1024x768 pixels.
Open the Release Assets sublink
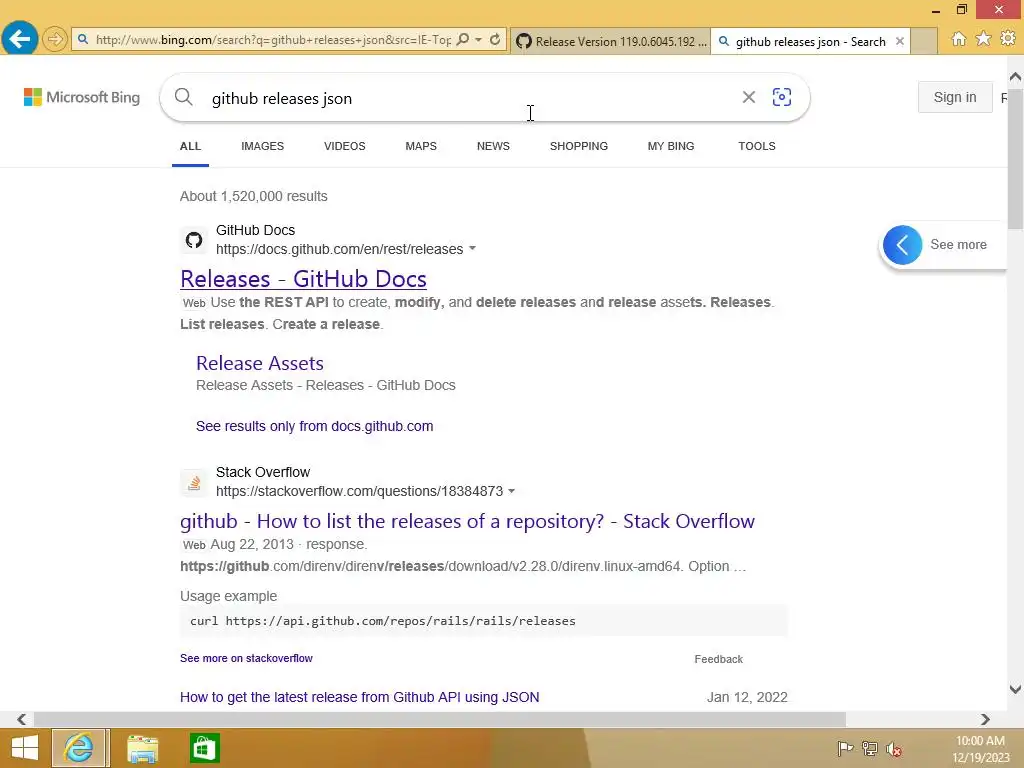260,363
